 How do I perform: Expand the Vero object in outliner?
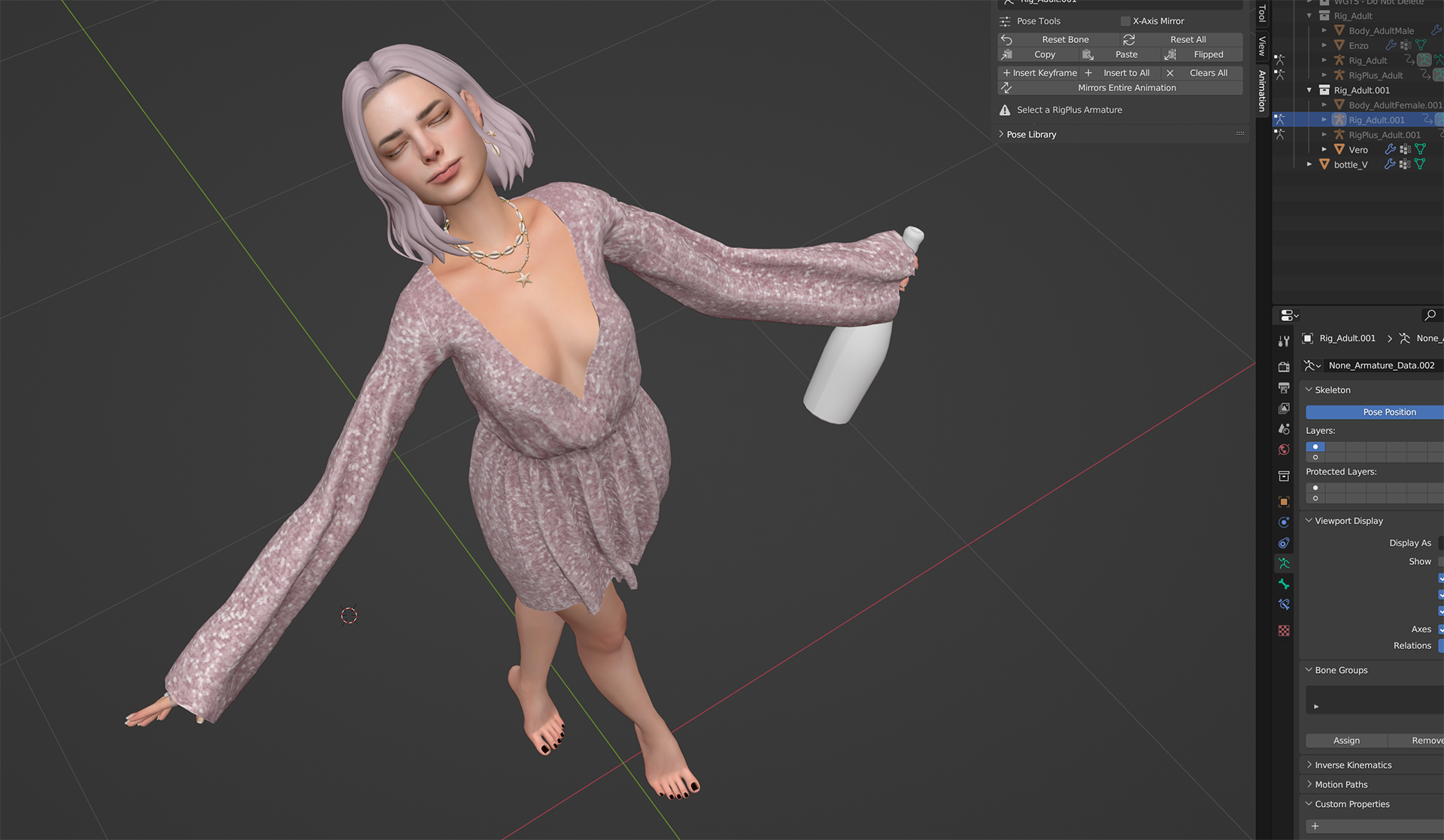tap(1324, 150)
